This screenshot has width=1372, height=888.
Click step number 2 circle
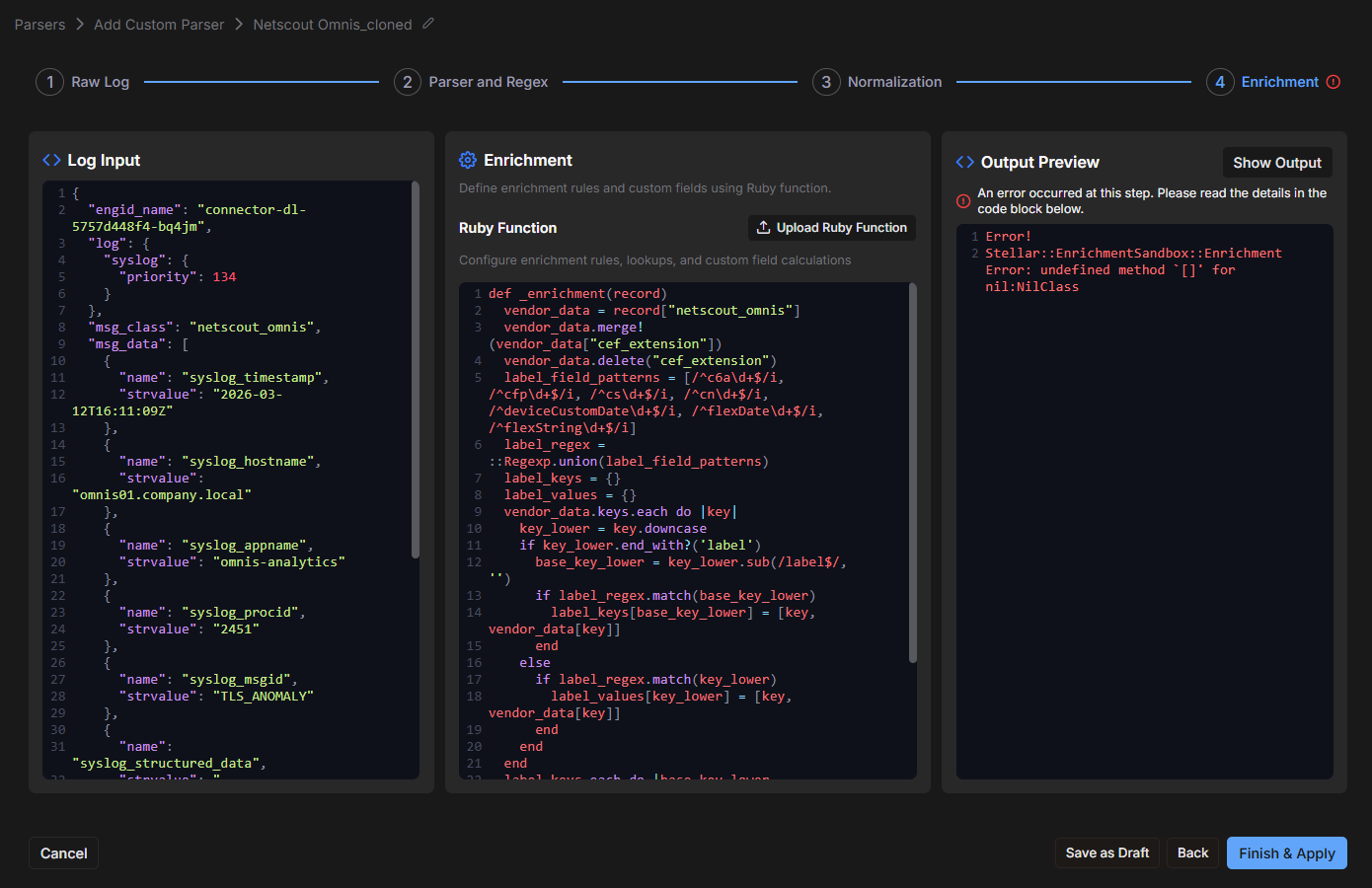tap(408, 82)
